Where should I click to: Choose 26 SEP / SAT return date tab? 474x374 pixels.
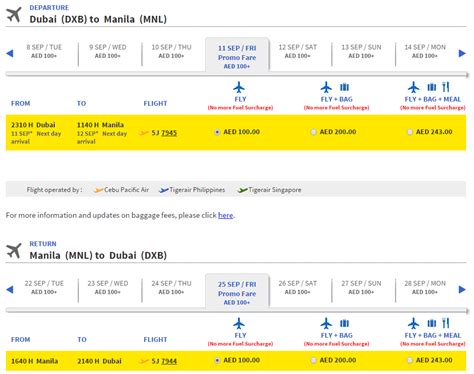pyautogui.click(x=298, y=287)
